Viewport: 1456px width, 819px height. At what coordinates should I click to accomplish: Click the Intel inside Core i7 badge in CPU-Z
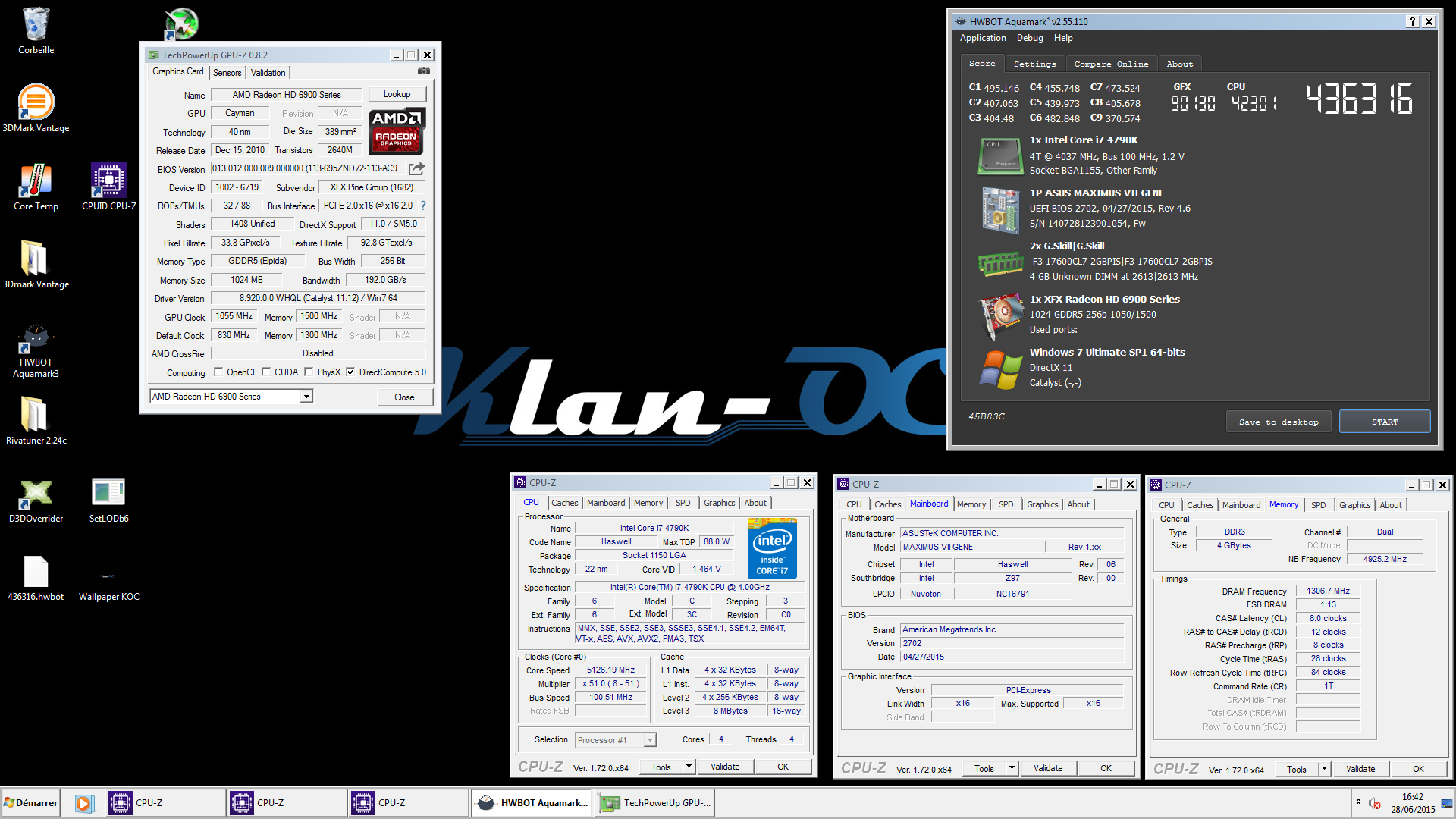(x=772, y=548)
